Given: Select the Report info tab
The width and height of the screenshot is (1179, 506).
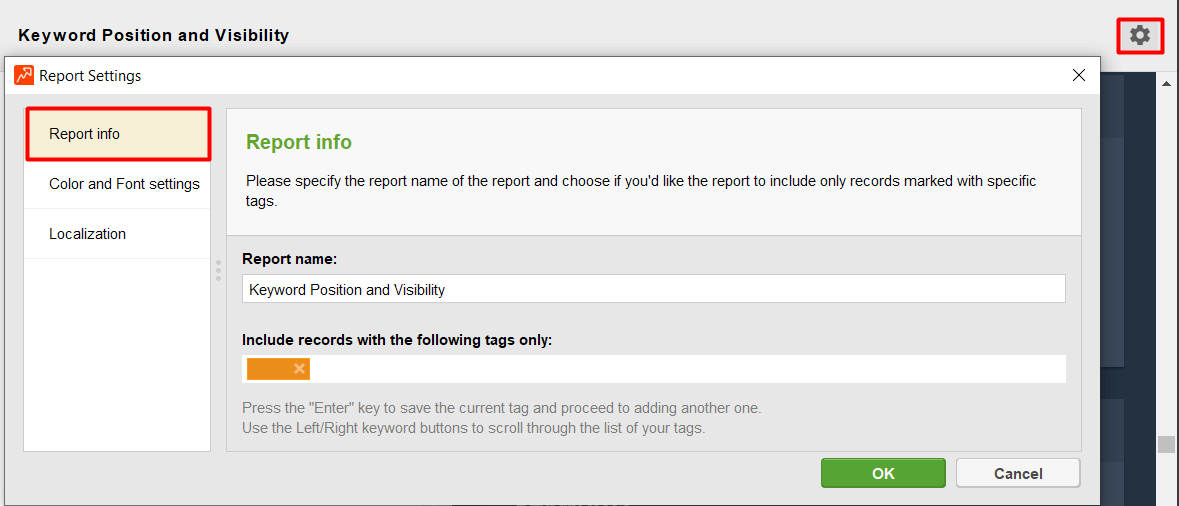Looking at the screenshot, I should point(118,134).
